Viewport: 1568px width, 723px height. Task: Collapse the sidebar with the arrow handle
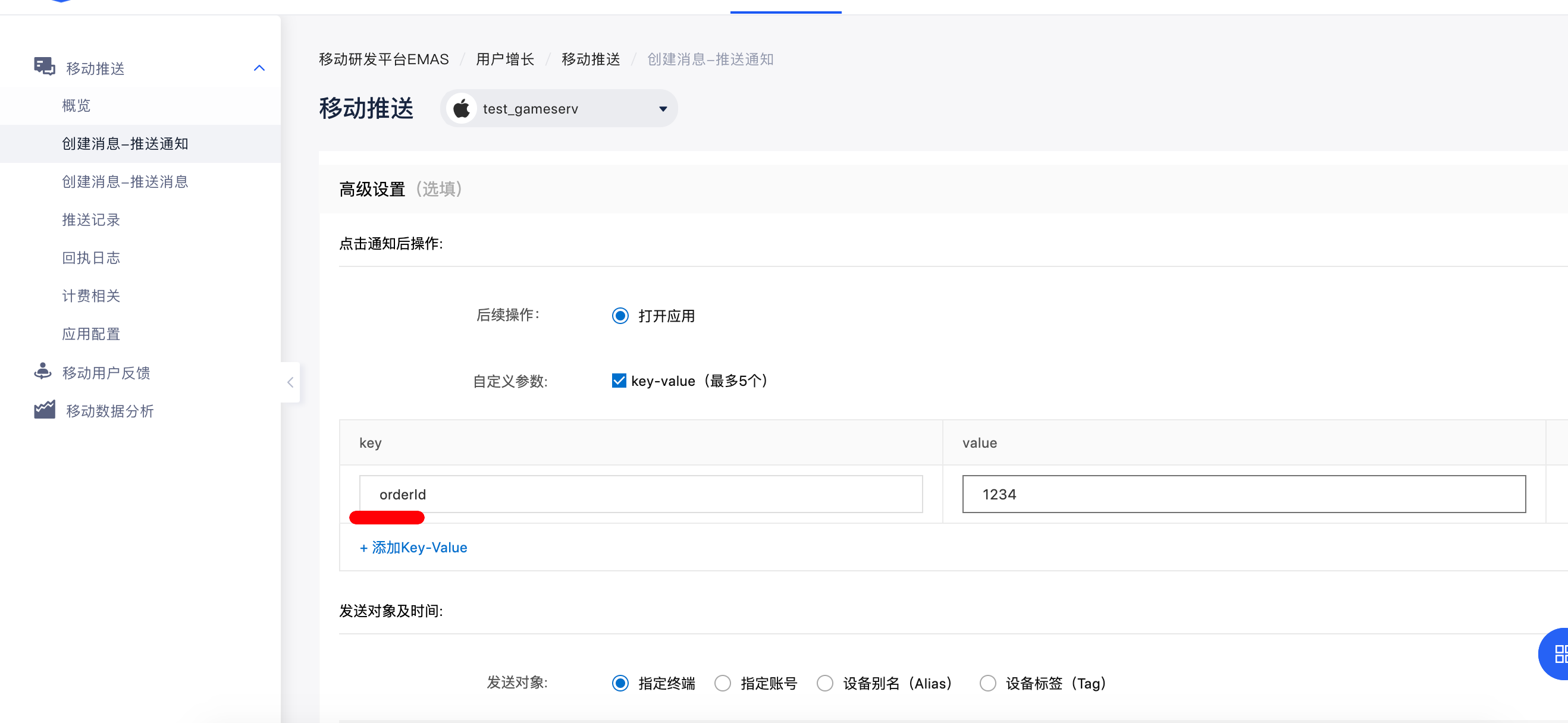pyautogui.click(x=290, y=382)
